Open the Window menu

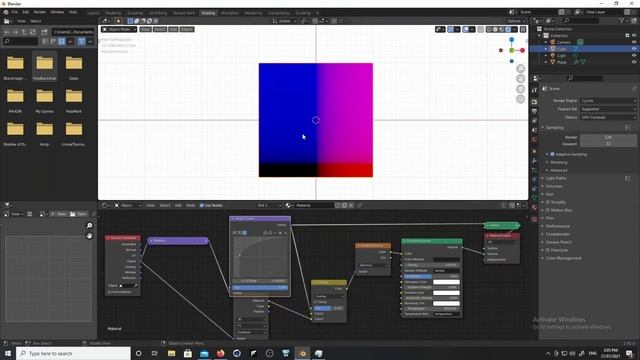tap(57, 12)
